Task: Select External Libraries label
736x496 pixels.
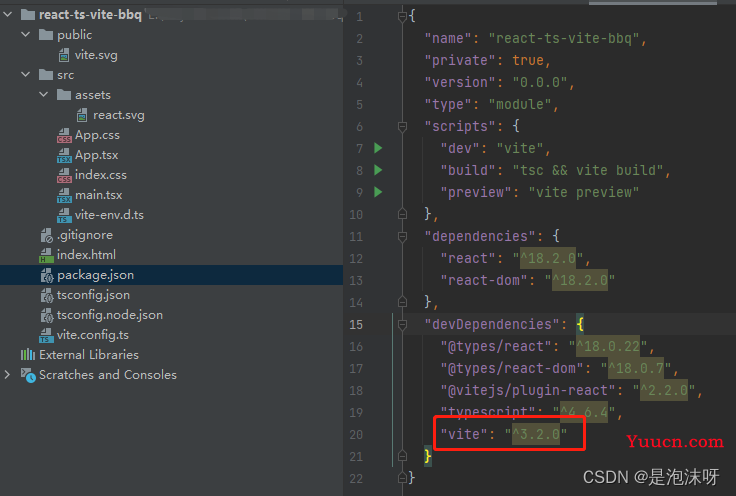Action: coord(89,355)
